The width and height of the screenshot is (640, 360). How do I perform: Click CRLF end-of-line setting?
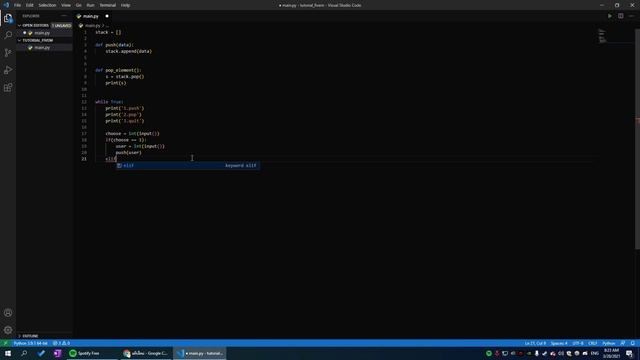593,343
